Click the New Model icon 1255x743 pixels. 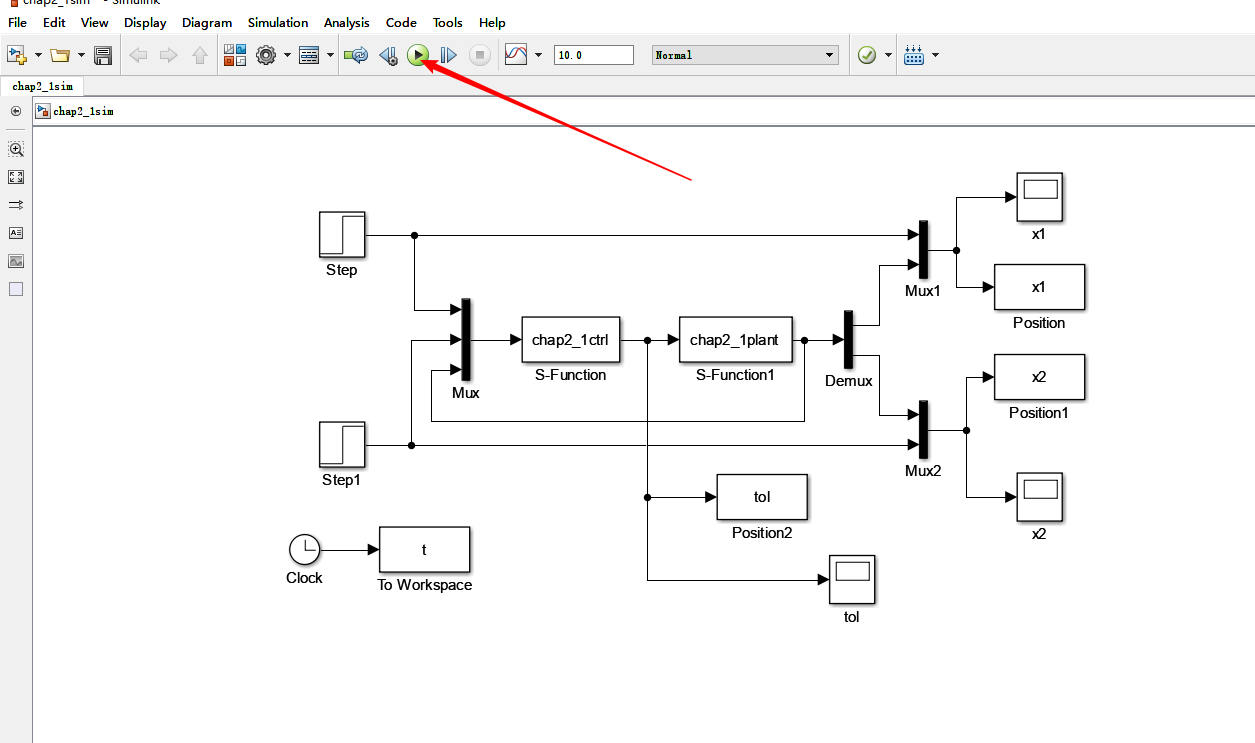coord(15,55)
